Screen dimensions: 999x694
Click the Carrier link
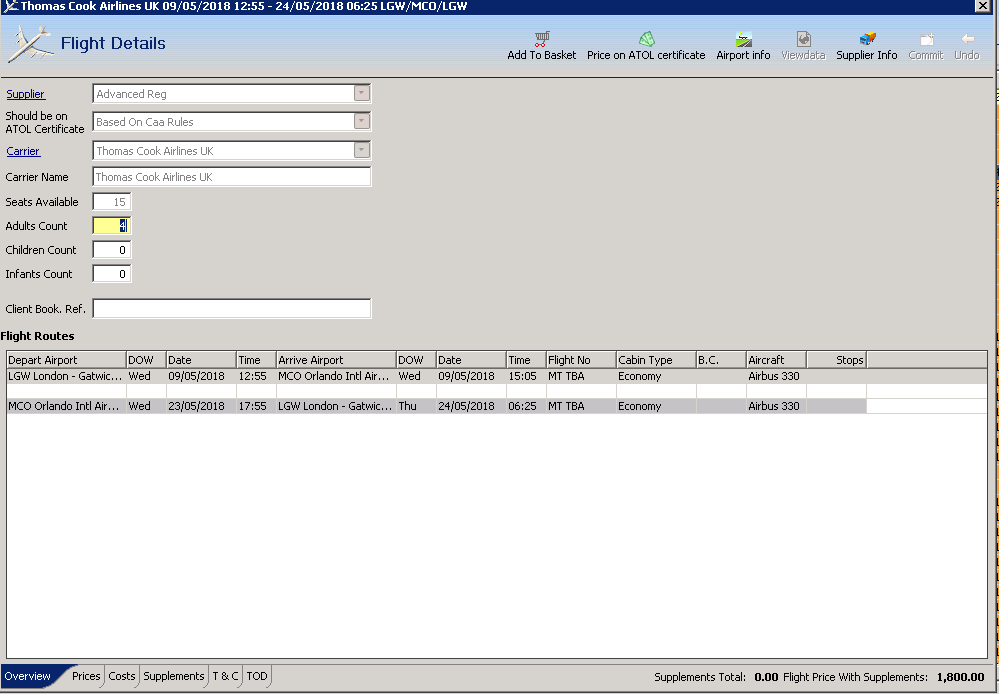tap(23, 151)
